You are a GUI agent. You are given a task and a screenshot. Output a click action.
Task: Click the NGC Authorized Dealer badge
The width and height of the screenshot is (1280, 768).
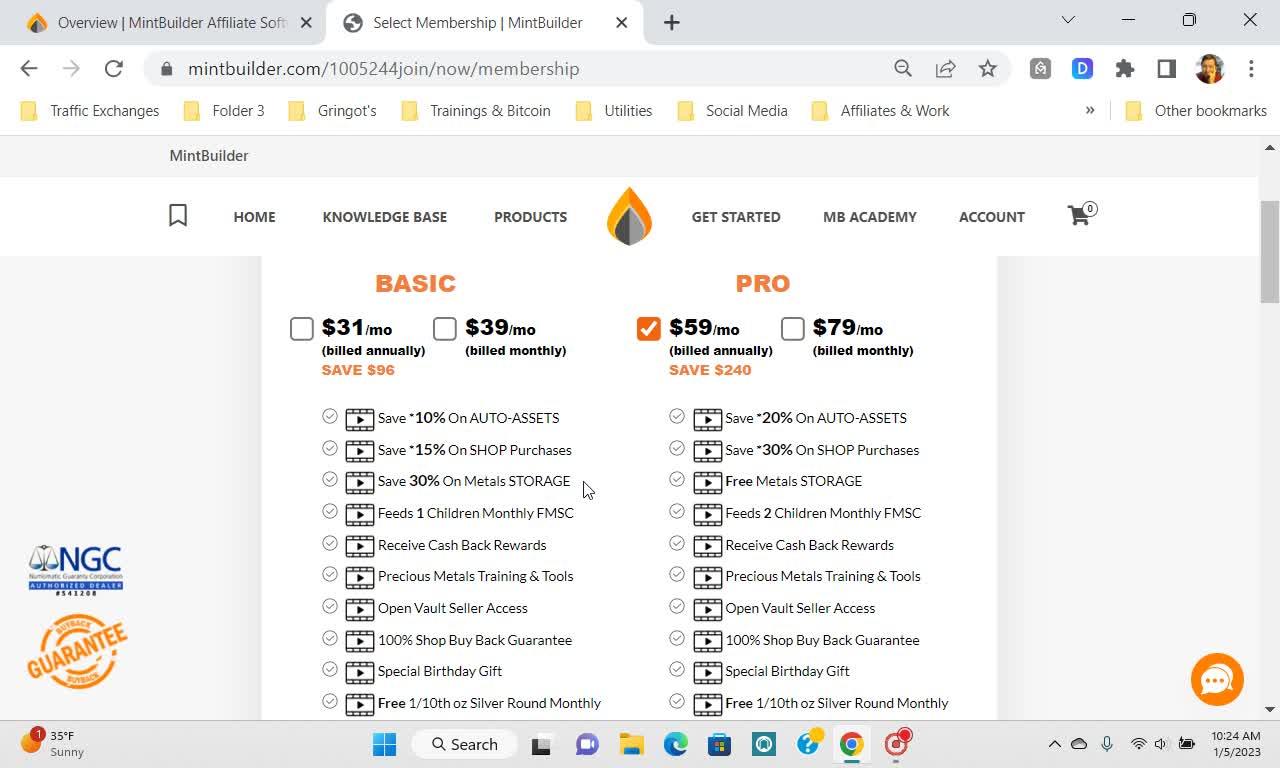point(76,571)
